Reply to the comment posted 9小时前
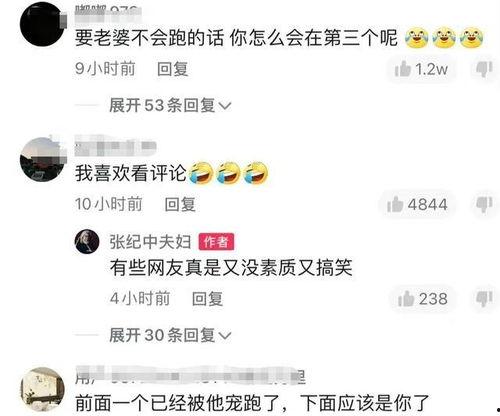Screen dimensions: 500x416 (173, 69)
